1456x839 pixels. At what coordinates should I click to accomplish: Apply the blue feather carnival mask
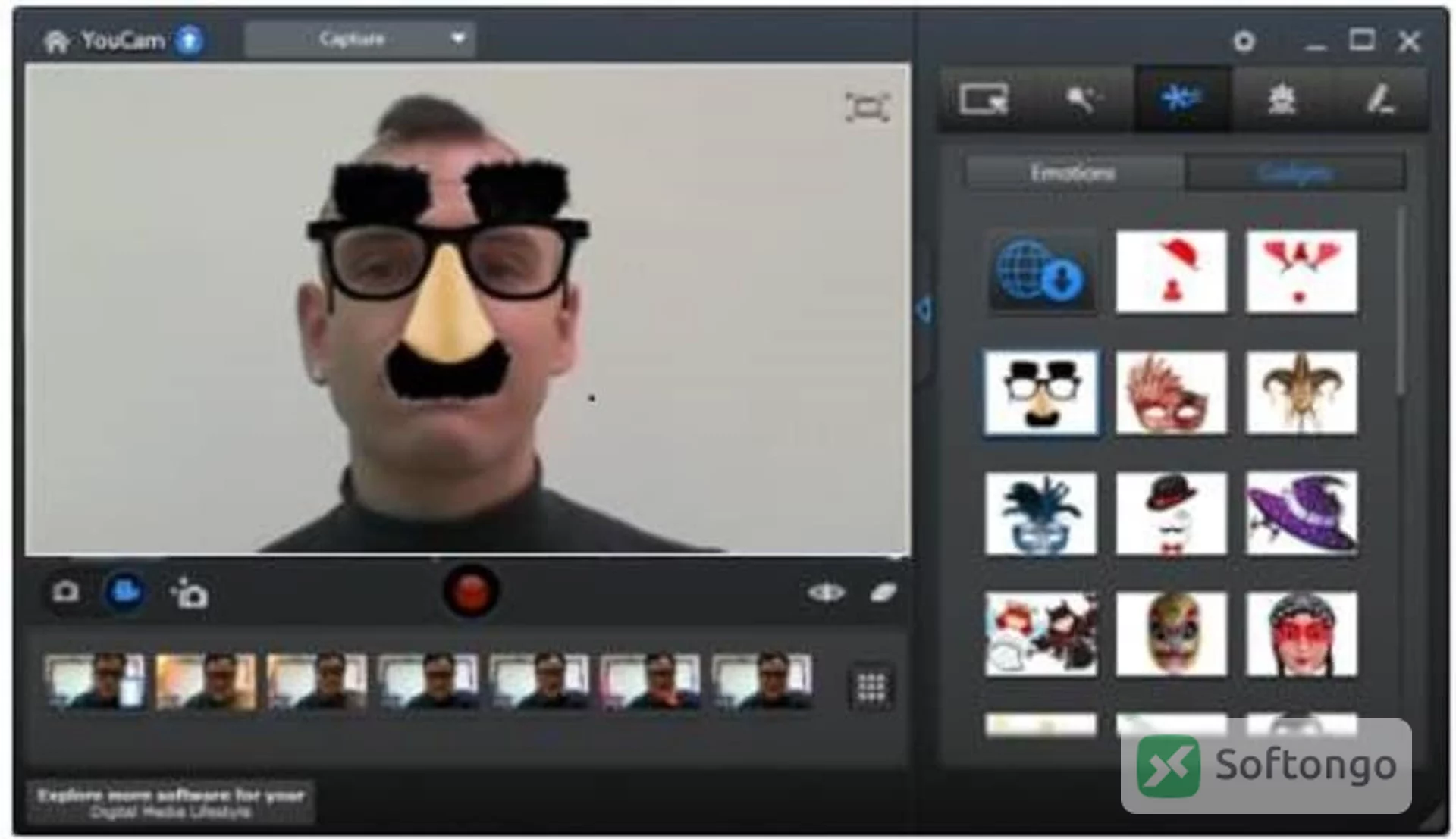click(1040, 514)
